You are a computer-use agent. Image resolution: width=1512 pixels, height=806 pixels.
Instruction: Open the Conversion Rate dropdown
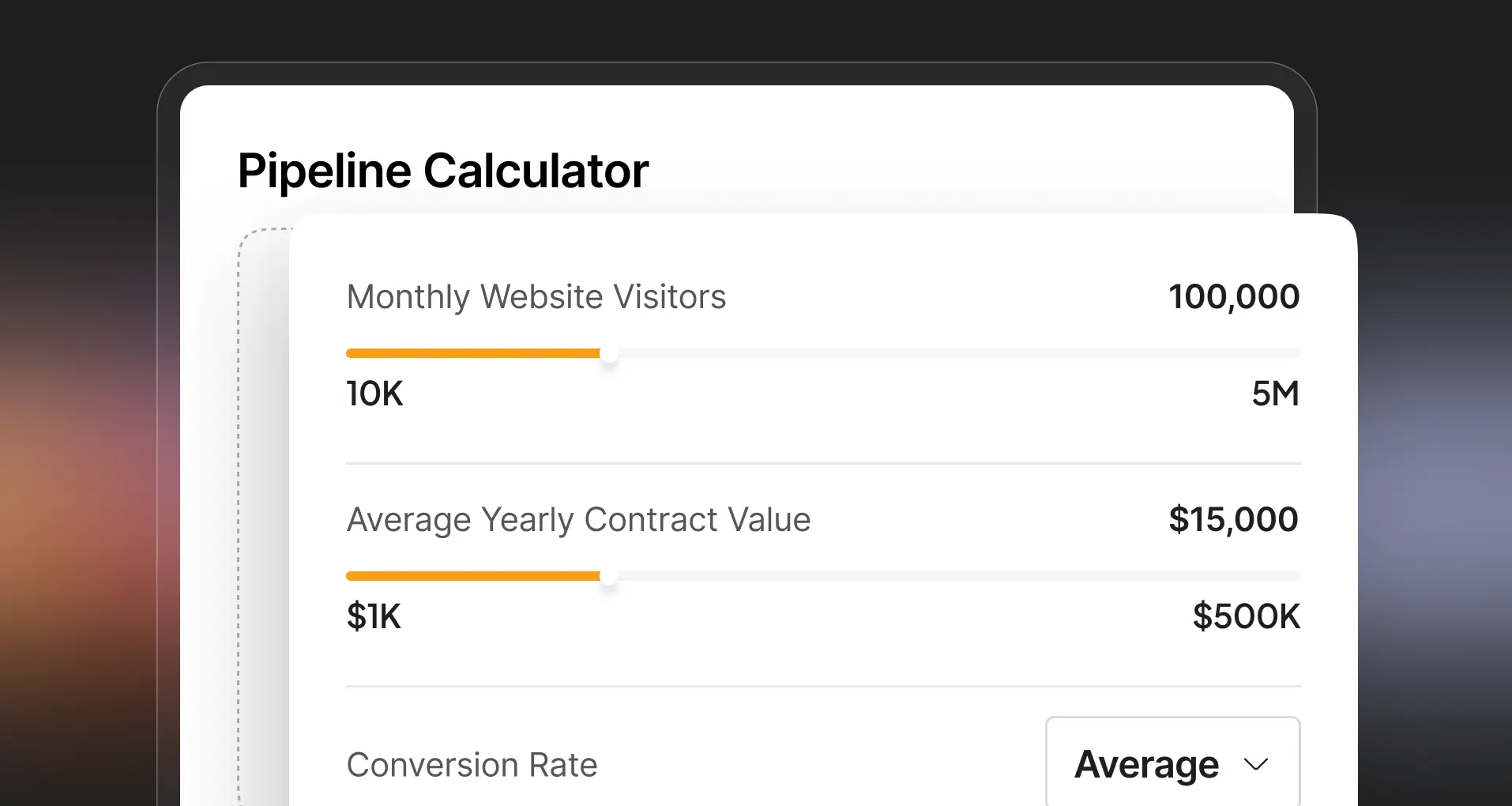(x=1172, y=763)
